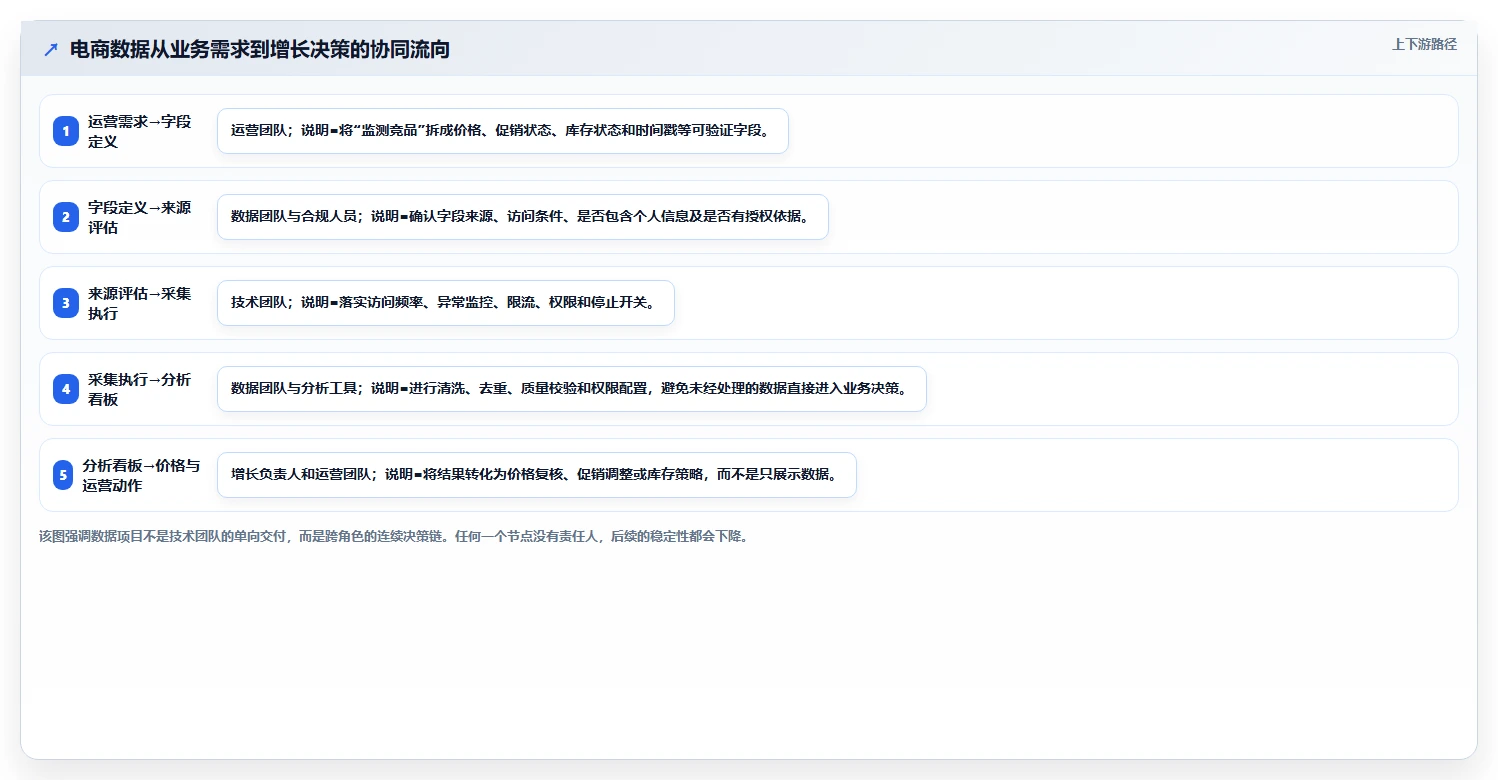Select the 采集执行→分析看板 step label

(139, 389)
